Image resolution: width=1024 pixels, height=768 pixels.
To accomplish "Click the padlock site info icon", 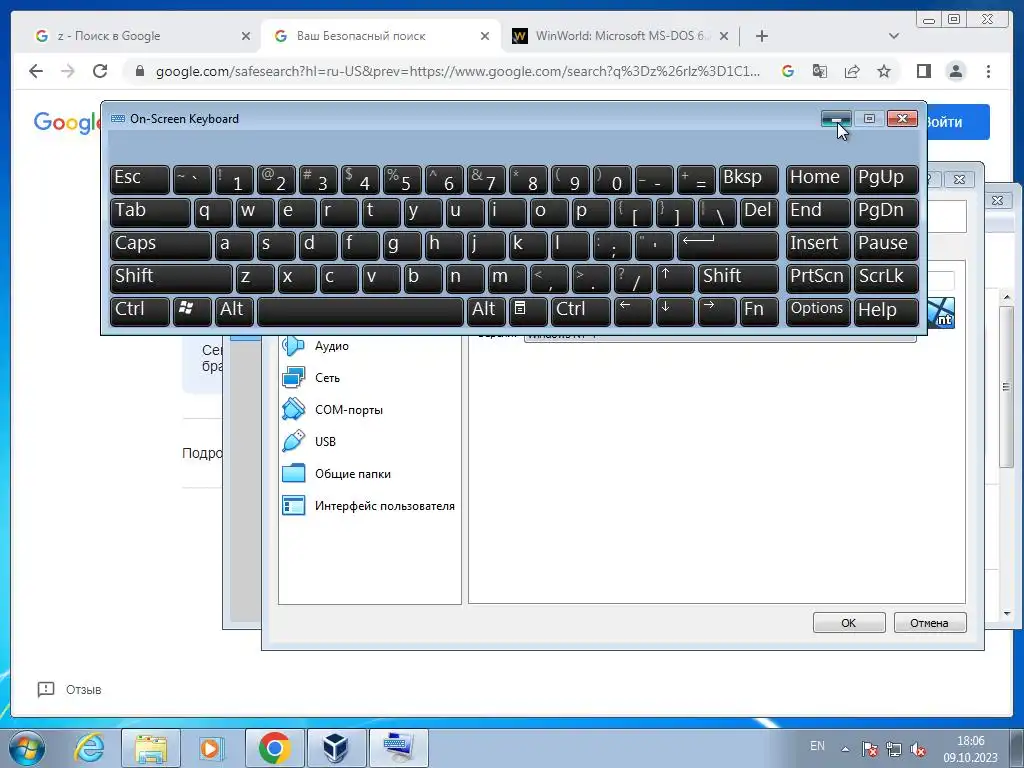I will coord(140,71).
